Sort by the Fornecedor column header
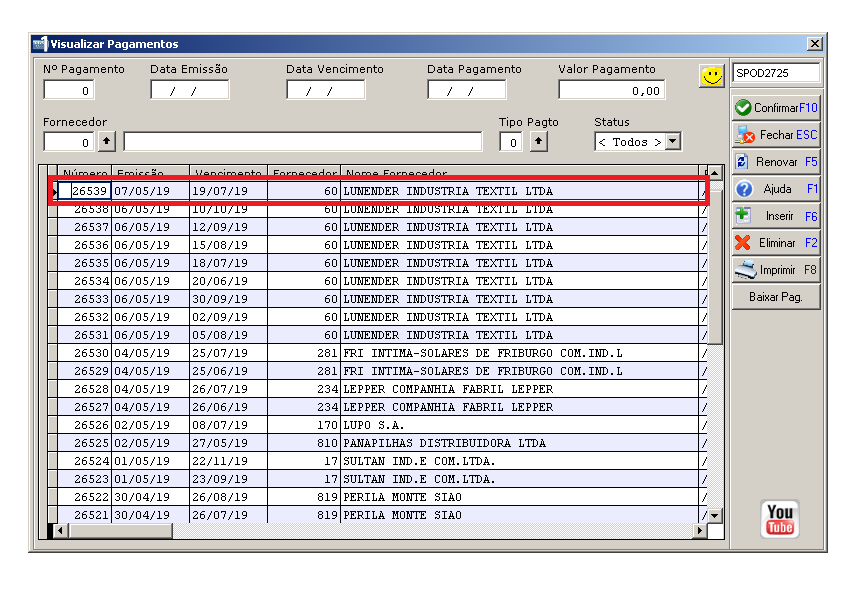This screenshot has width=859, height=590. click(x=304, y=173)
